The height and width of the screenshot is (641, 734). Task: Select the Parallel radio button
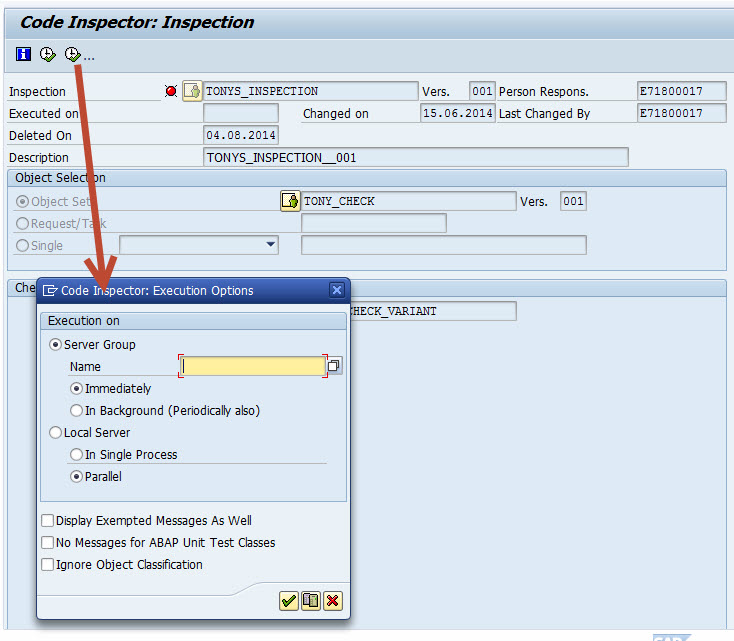[76, 477]
